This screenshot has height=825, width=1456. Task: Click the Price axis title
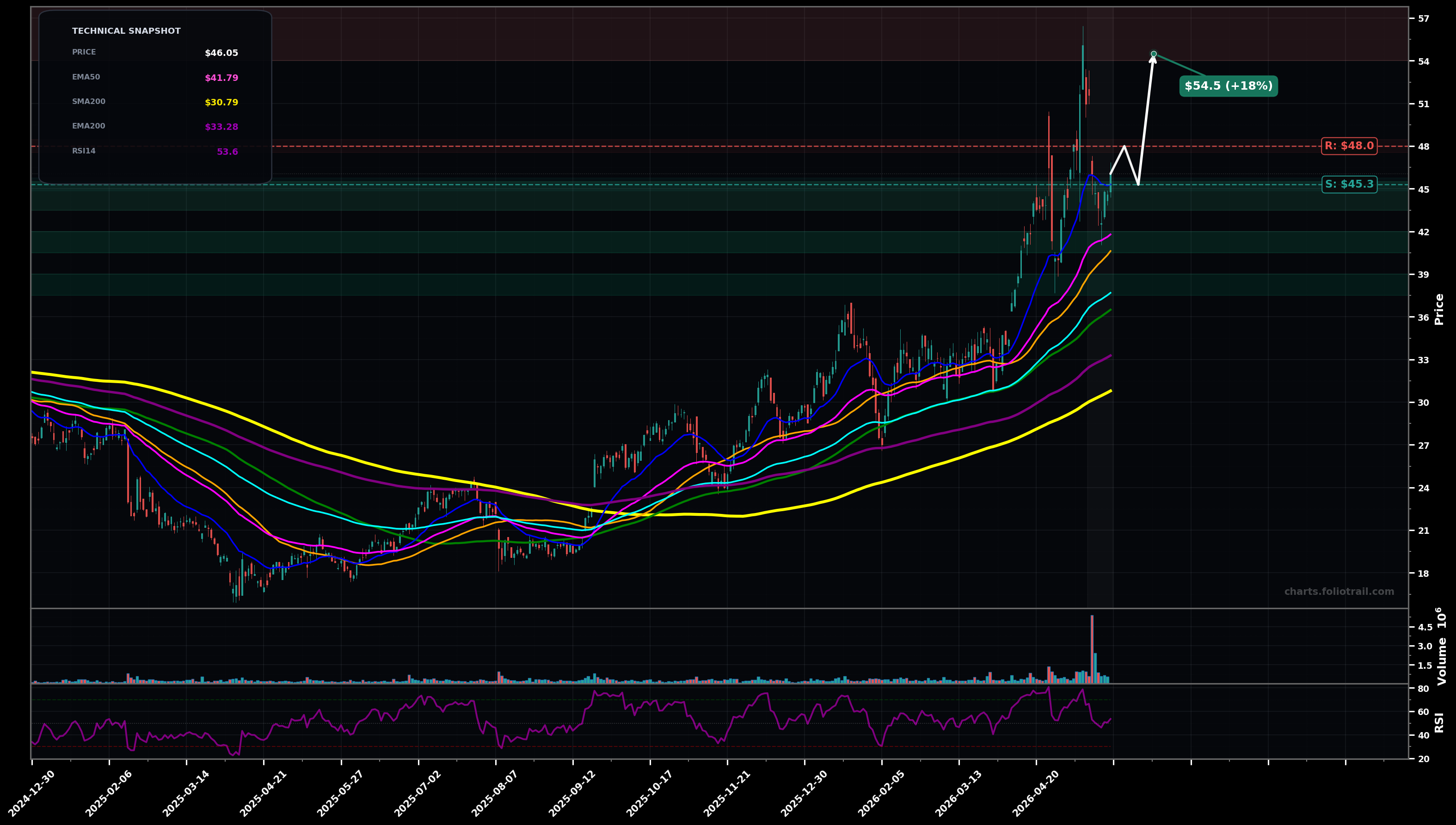click(x=1439, y=309)
